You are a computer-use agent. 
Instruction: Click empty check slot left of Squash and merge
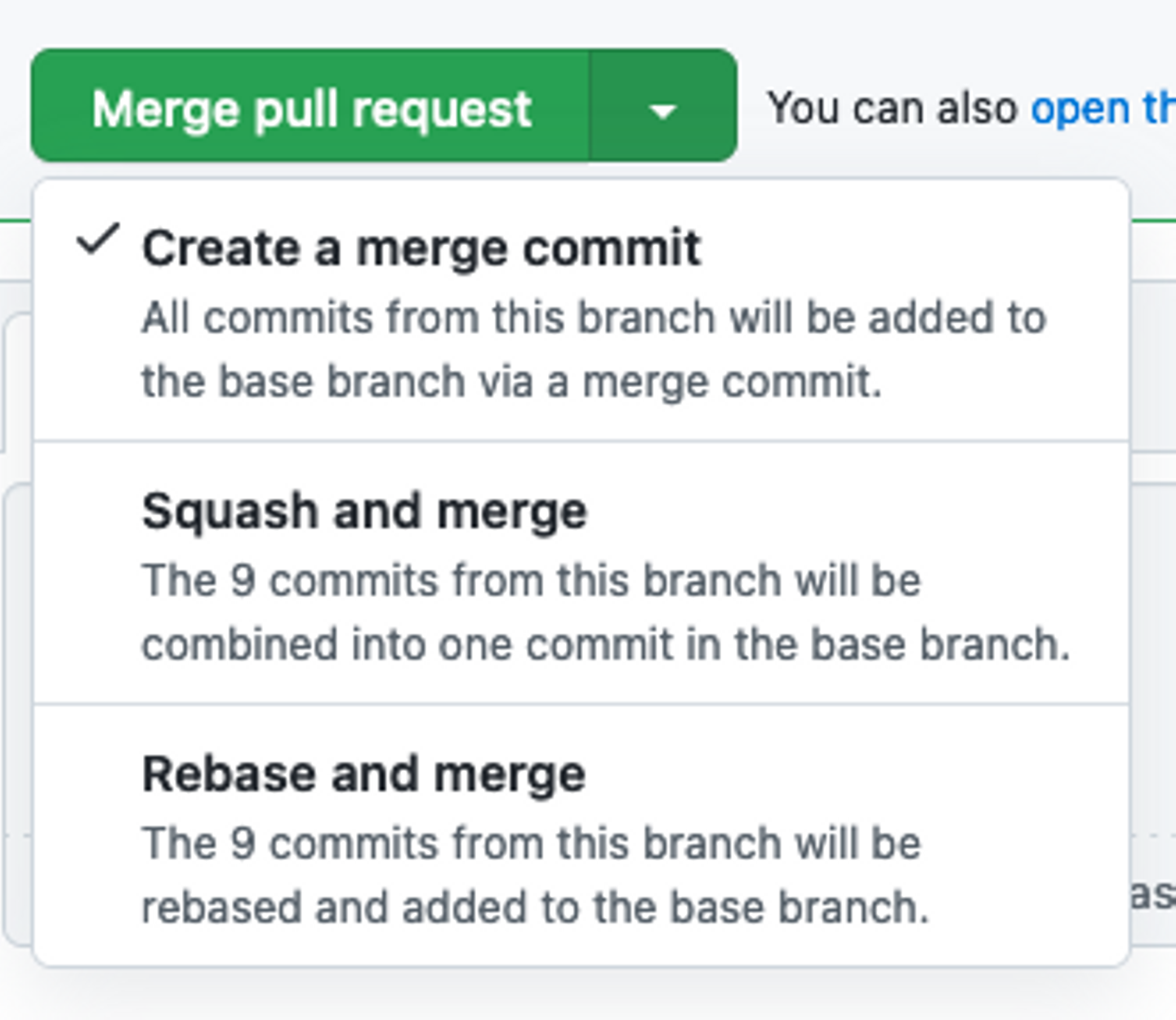pyautogui.click(x=98, y=511)
